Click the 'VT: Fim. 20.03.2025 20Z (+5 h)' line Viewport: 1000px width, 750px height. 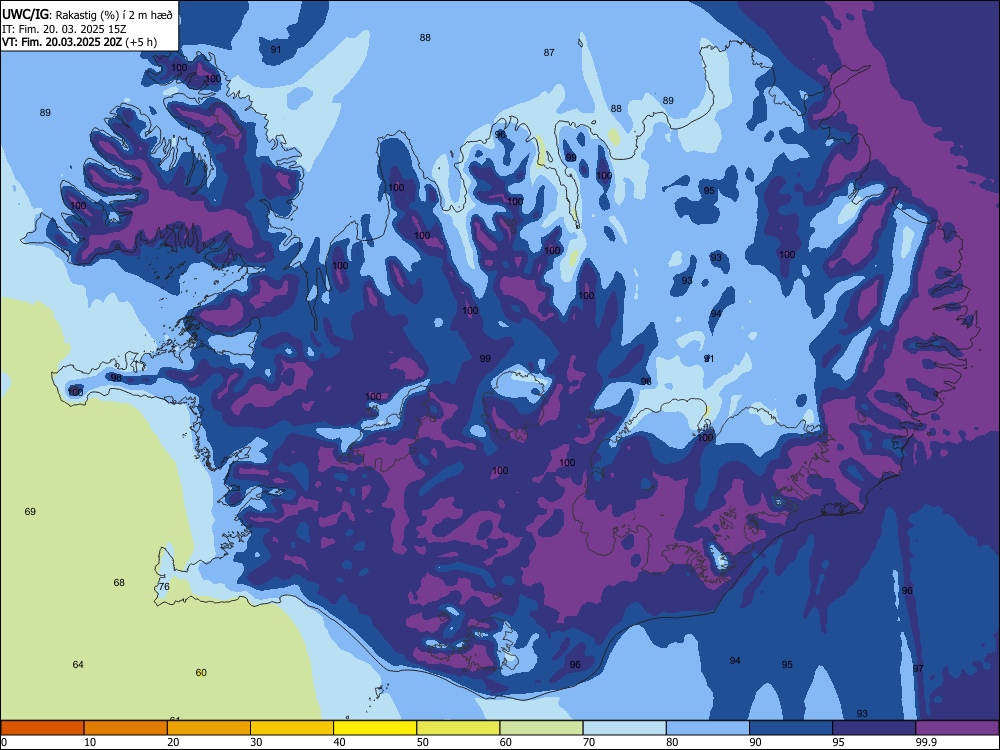[x=80, y=42]
